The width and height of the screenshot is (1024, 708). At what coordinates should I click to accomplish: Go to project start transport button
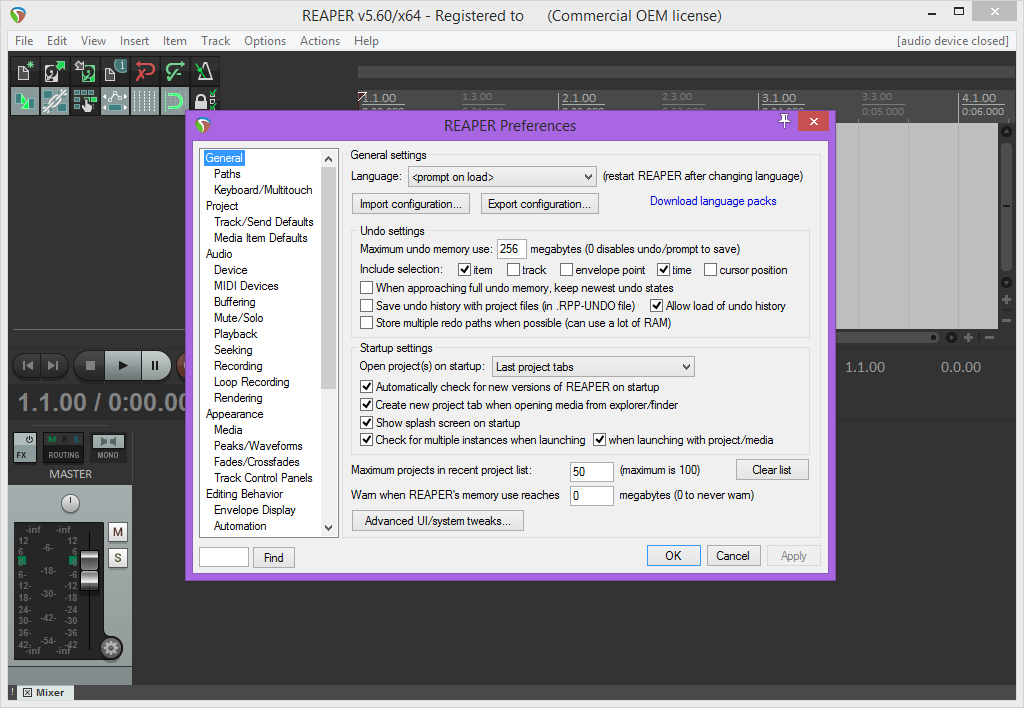click(x=27, y=366)
